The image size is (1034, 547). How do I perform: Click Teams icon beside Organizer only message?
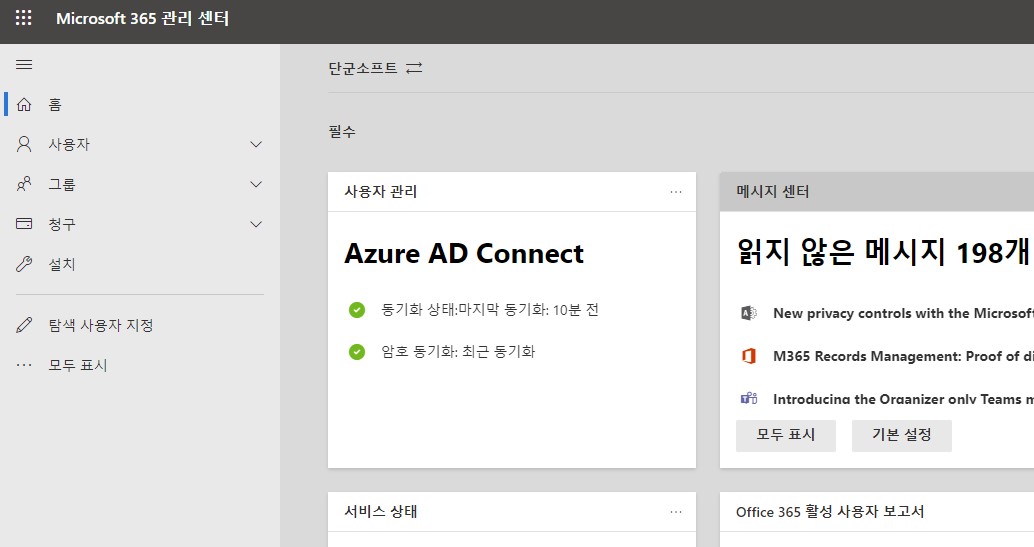748,398
